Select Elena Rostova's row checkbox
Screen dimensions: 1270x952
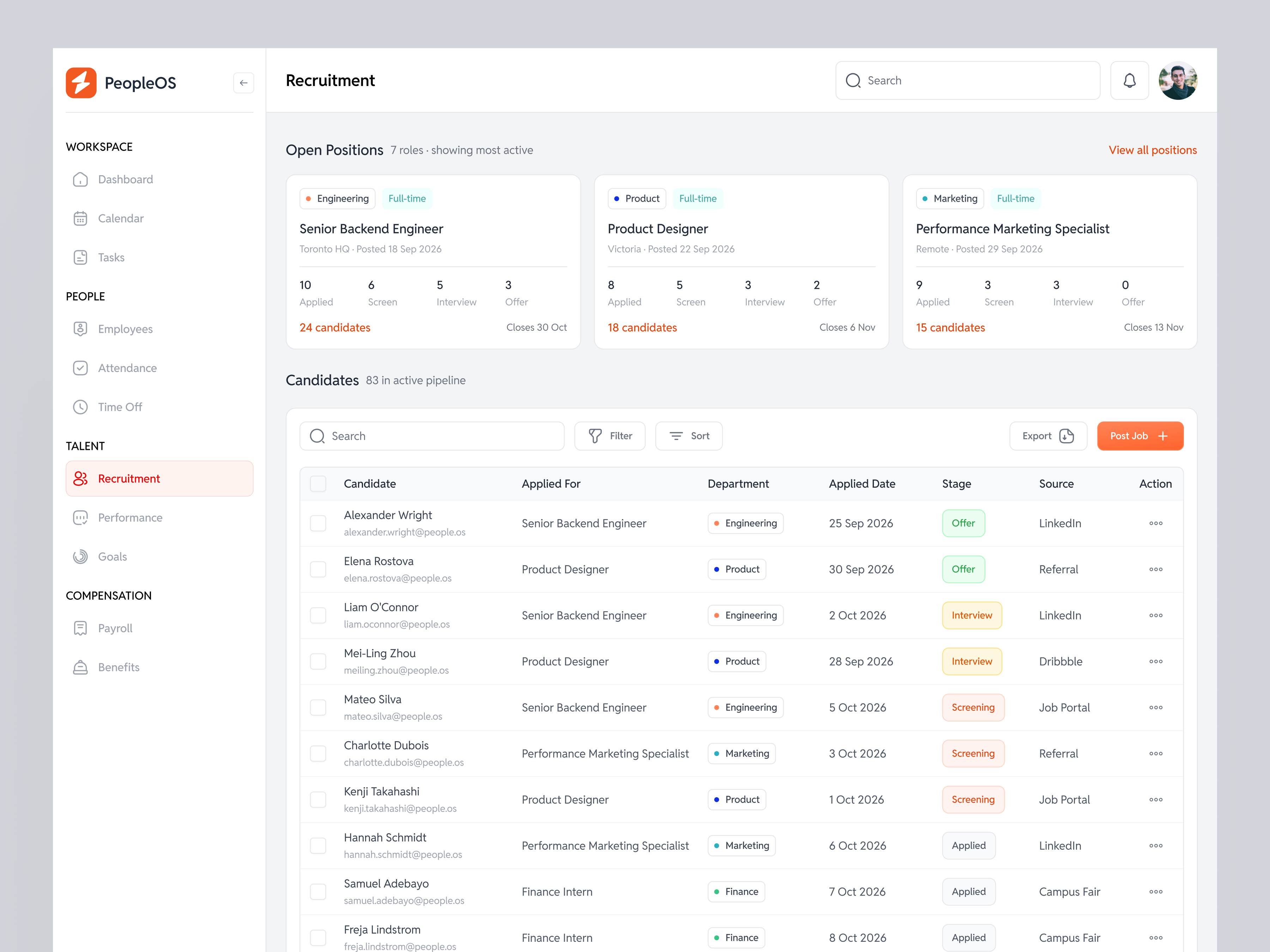(318, 569)
